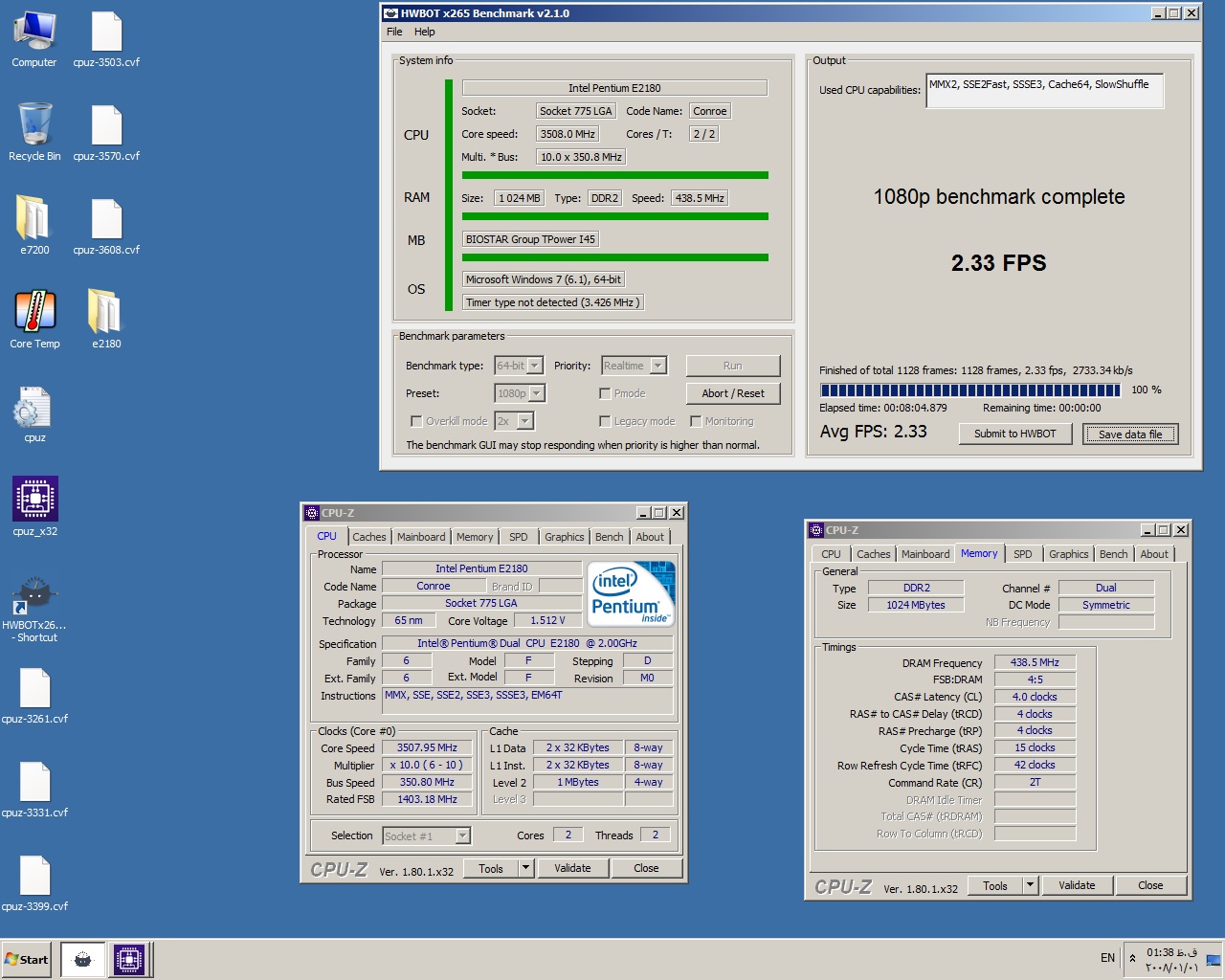Image resolution: width=1225 pixels, height=980 pixels.
Task: Click the Core Speed 3507.95 MHz value
Action: [x=427, y=747]
